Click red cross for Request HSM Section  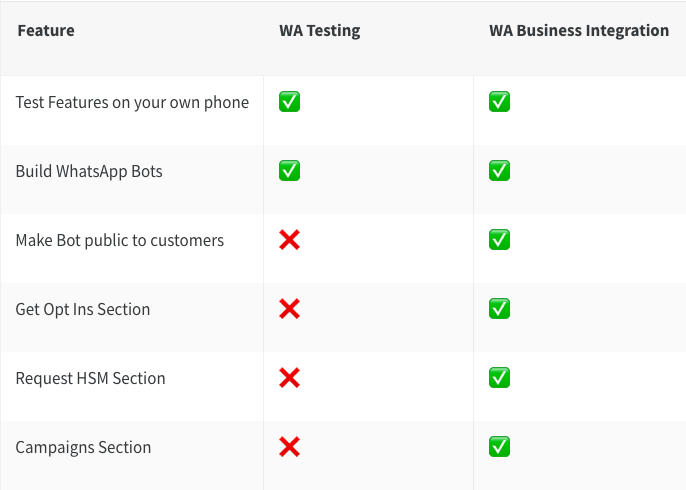coord(289,378)
